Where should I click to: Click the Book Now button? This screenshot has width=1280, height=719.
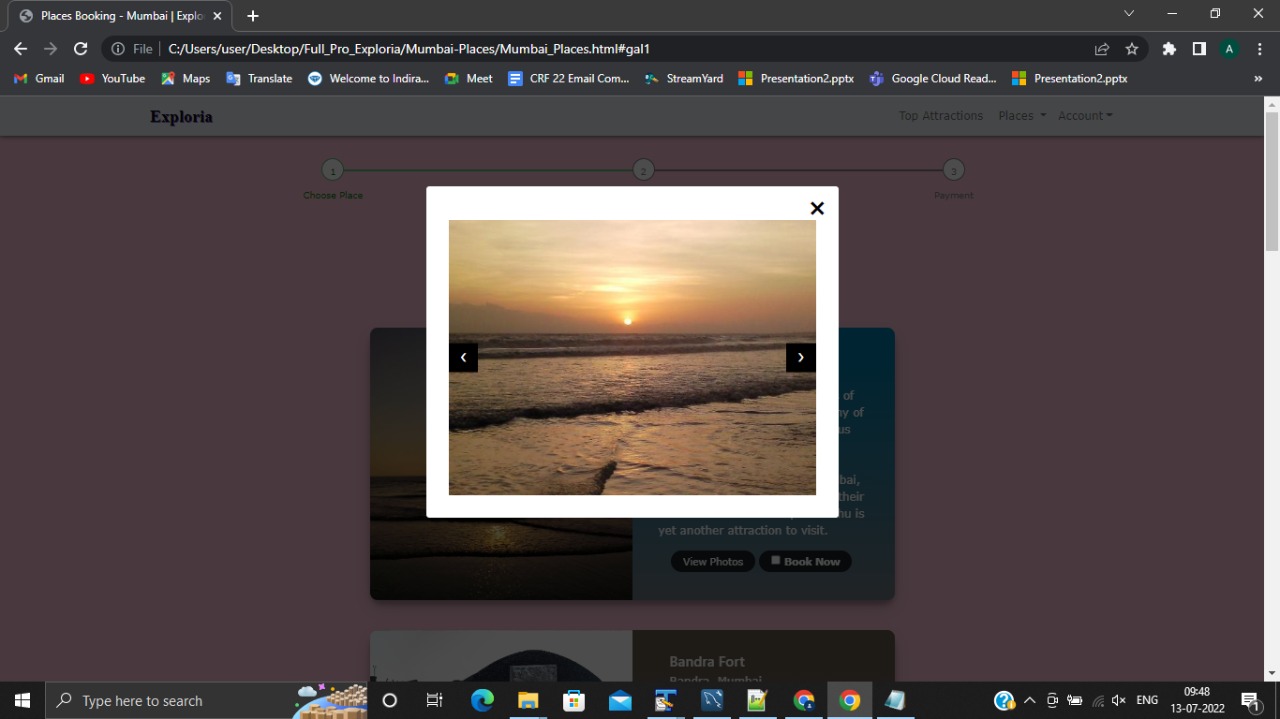click(805, 562)
